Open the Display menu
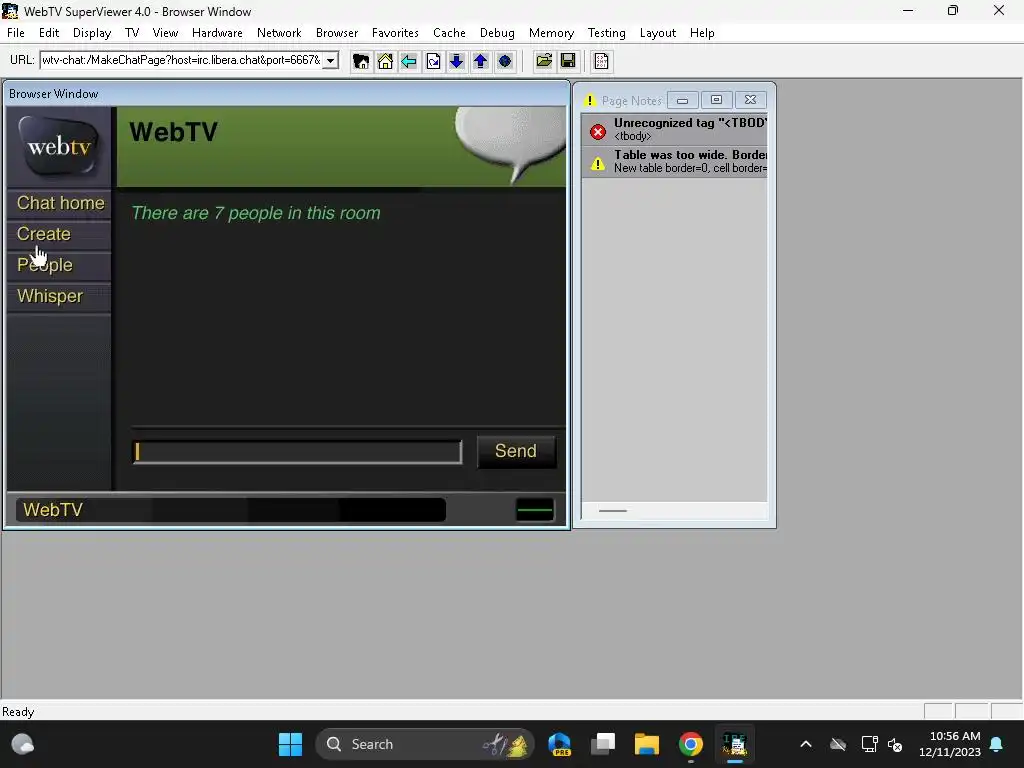The height and width of the screenshot is (768, 1024). click(91, 33)
